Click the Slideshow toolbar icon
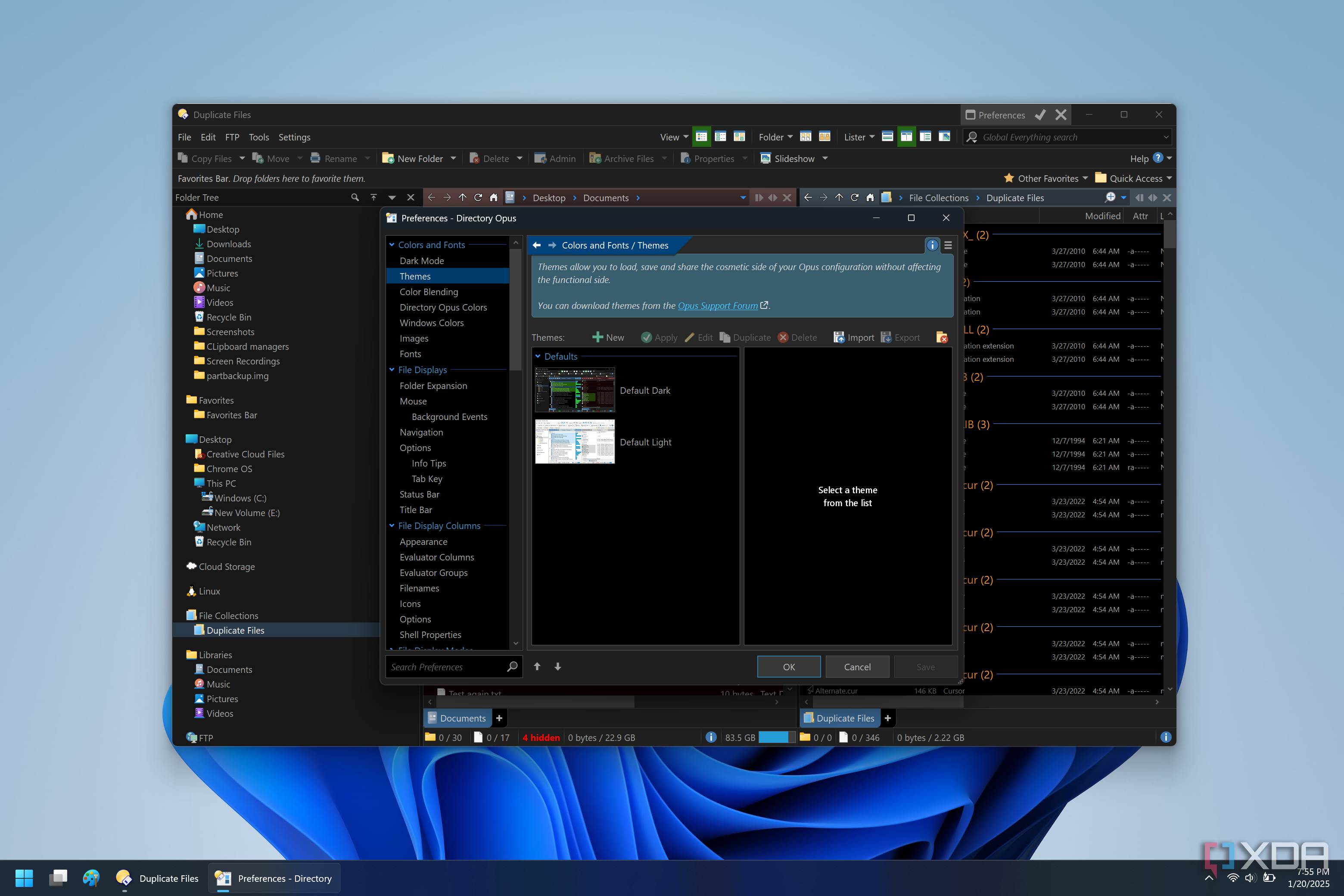The height and width of the screenshot is (896, 1344). (766, 158)
